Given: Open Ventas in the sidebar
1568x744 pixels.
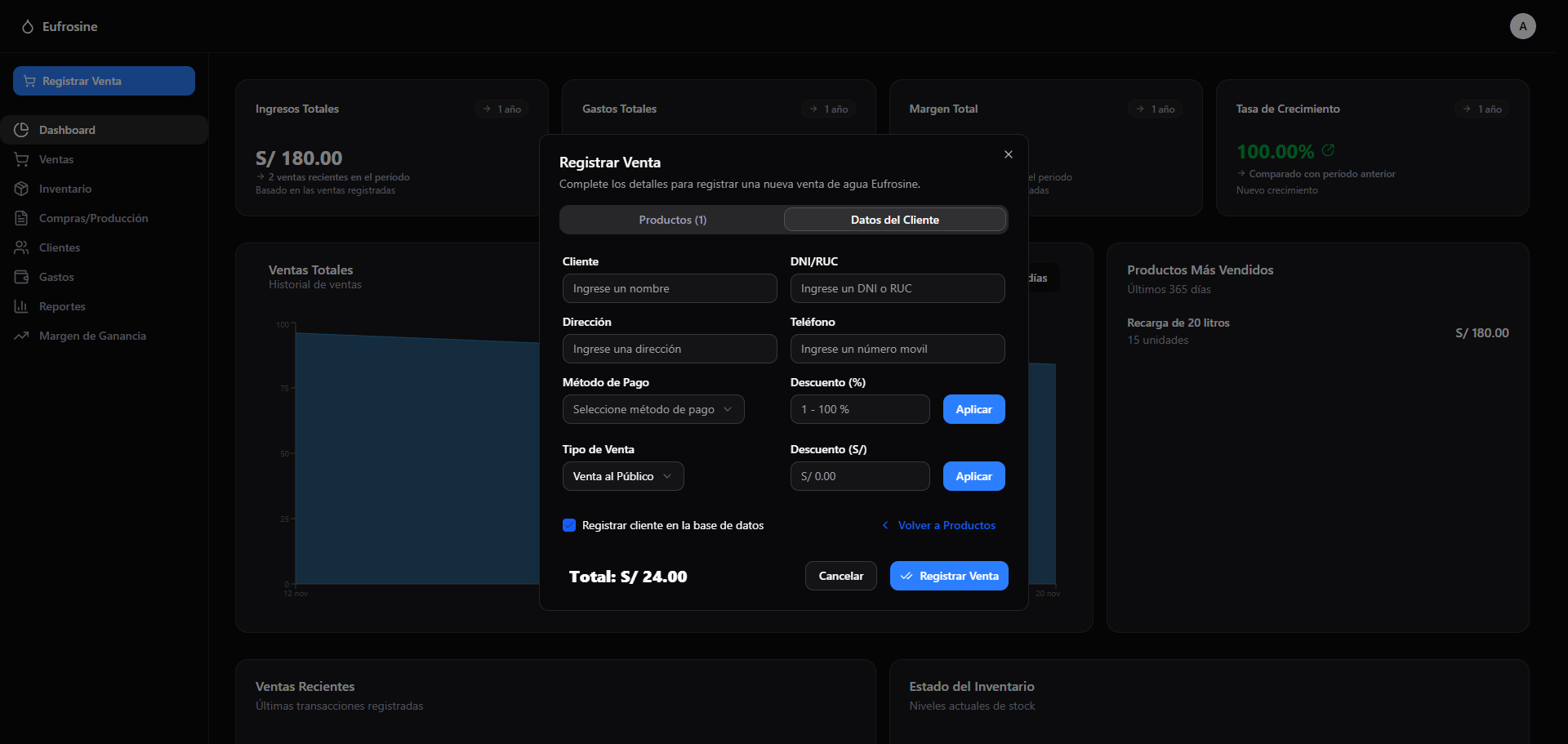Looking at the screenshot, I should [104, 159].
